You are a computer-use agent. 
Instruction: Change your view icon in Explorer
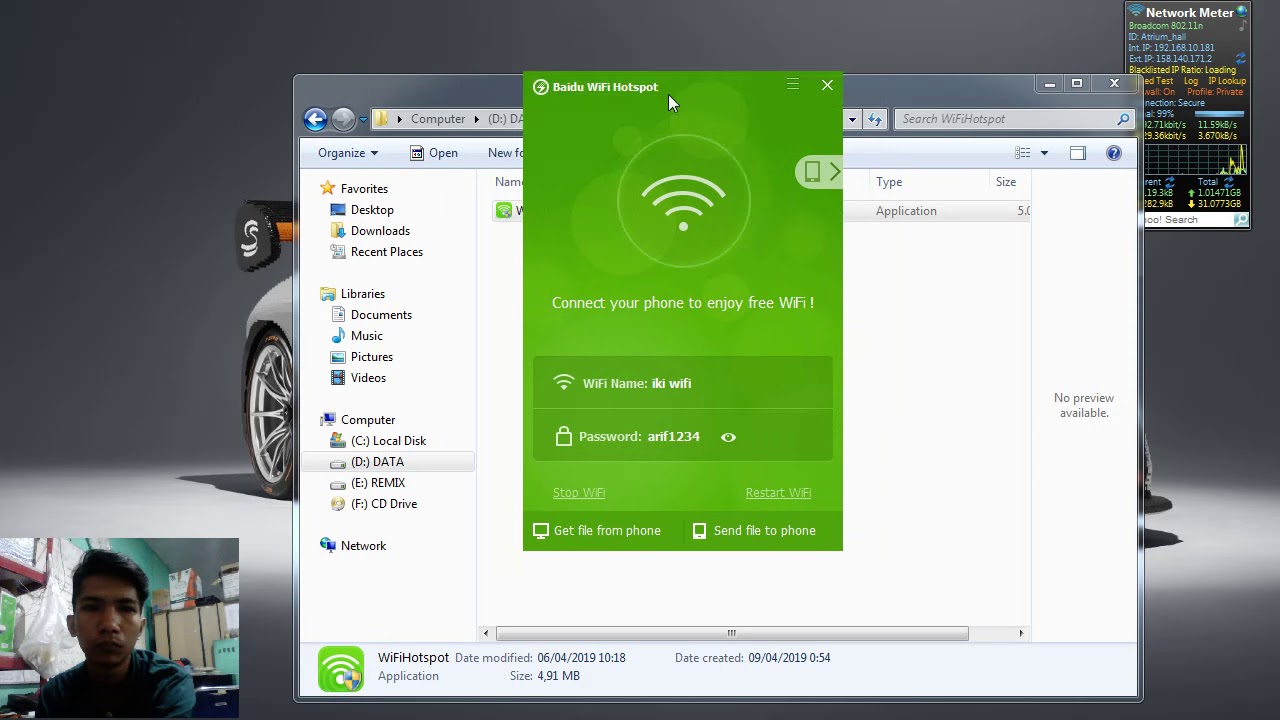click(x=1022, y=153)
